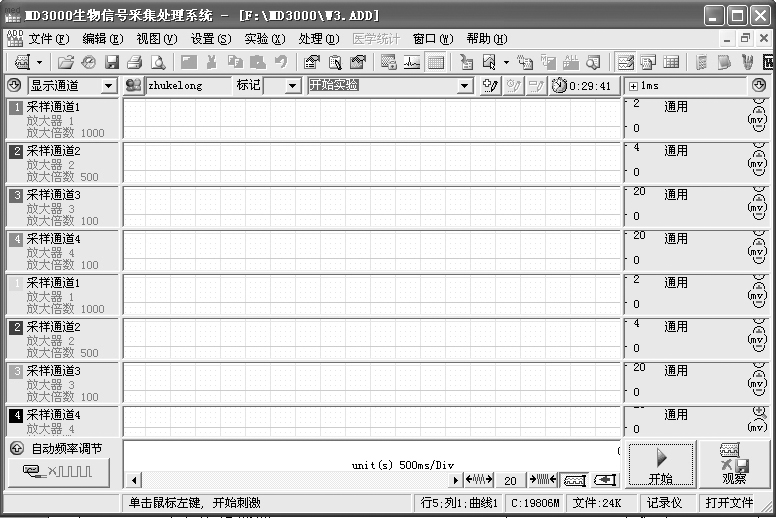Click mv unit button of bottom 采样通道4
The height and width of the screenshot is (518, 776).
click(757, 427)
